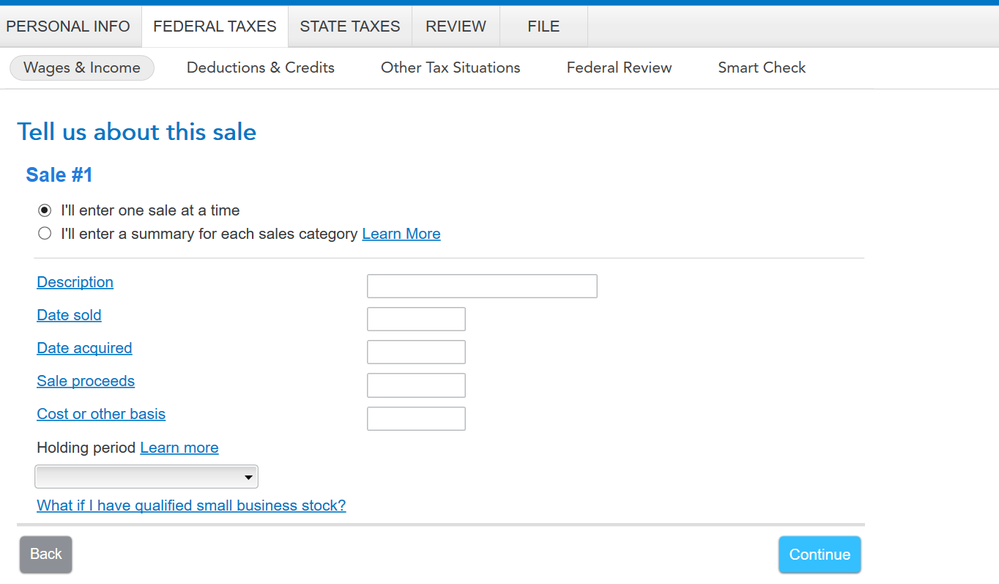Click the Back button

coord(46,554)
